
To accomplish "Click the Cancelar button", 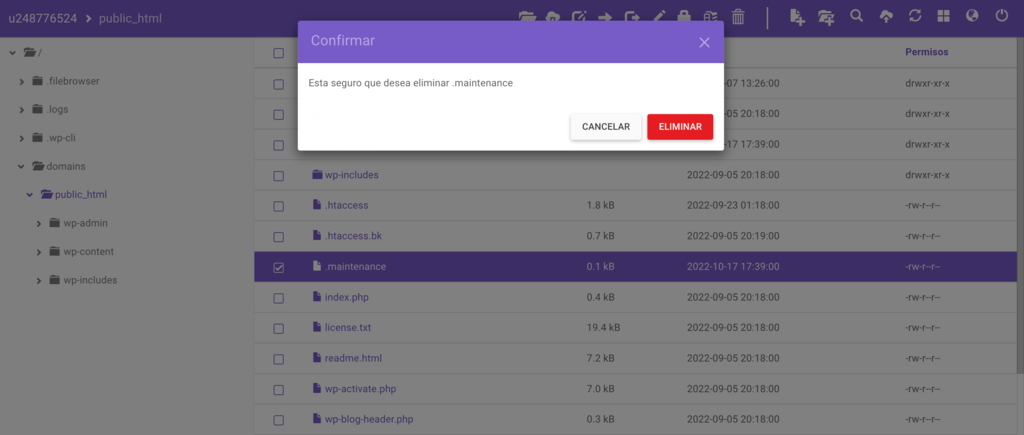I will (x=606, y=127).
